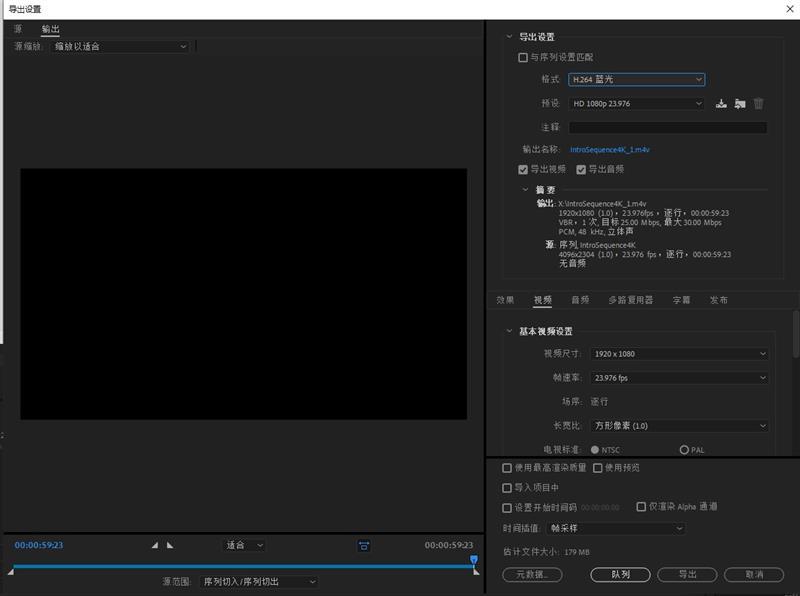Open the 格式 H.264 蓝光 dropdown

[x=637, y=79]
